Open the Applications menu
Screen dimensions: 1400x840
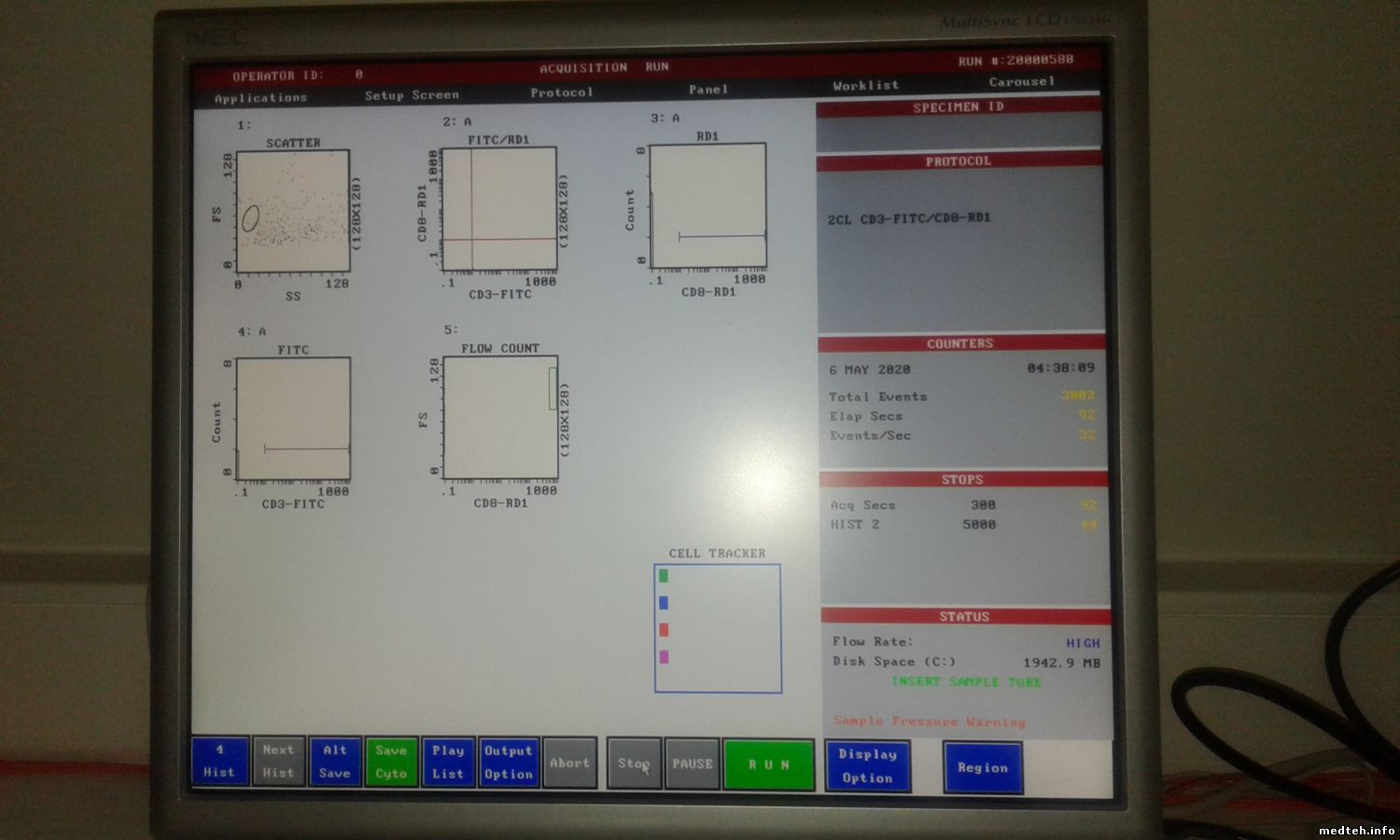(260, 98)
